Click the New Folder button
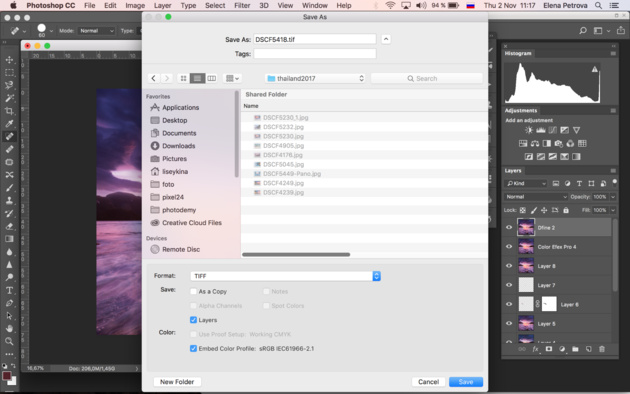 [x=177, y=382]
